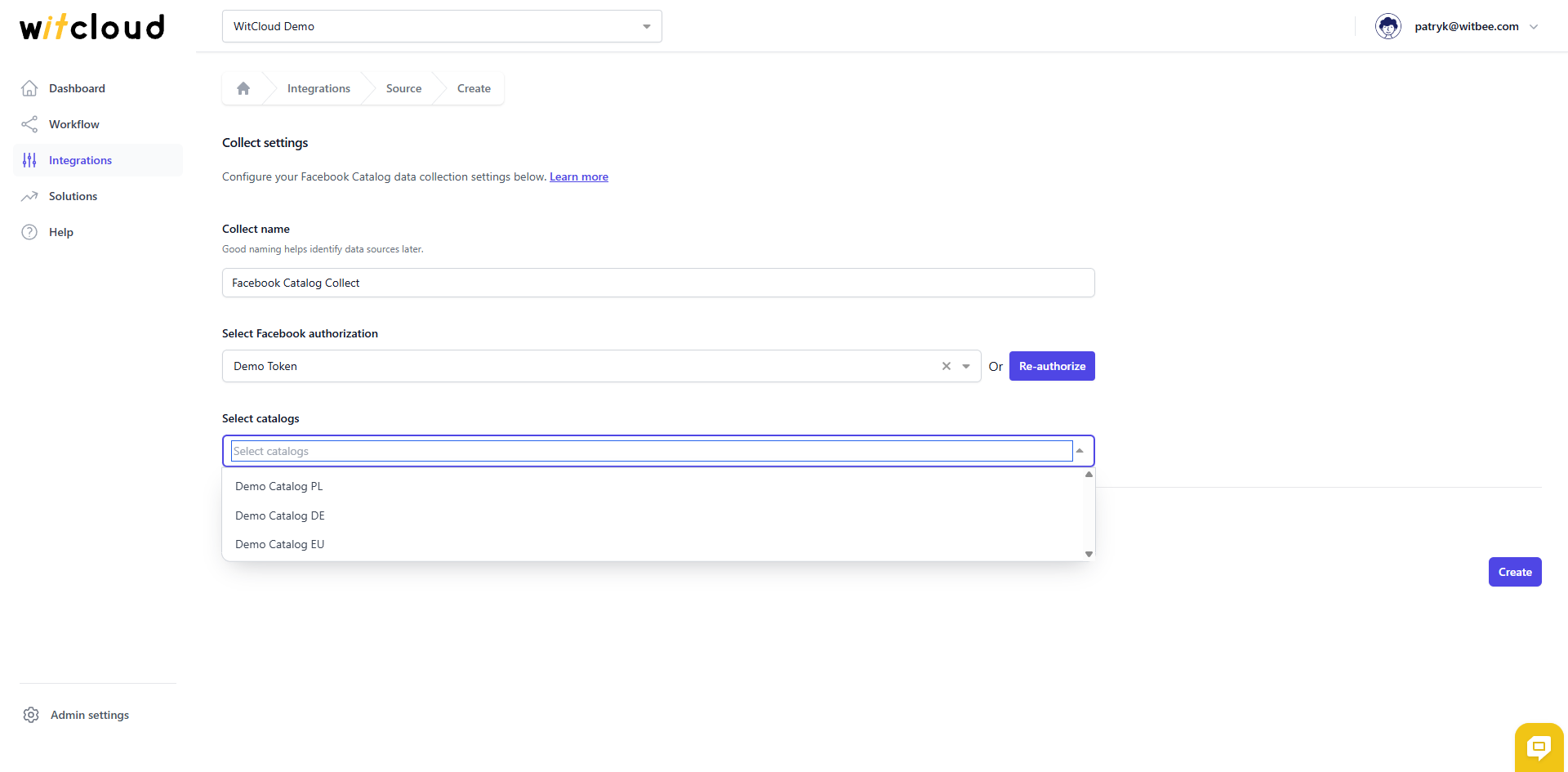Viewport: 1568px width, 772px height.
Task: Expand the account menu chevron
Action: tap(1534, 26)
